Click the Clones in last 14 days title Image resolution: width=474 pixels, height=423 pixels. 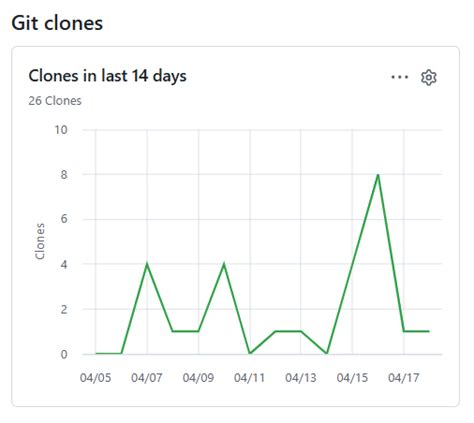pos(107,76)
